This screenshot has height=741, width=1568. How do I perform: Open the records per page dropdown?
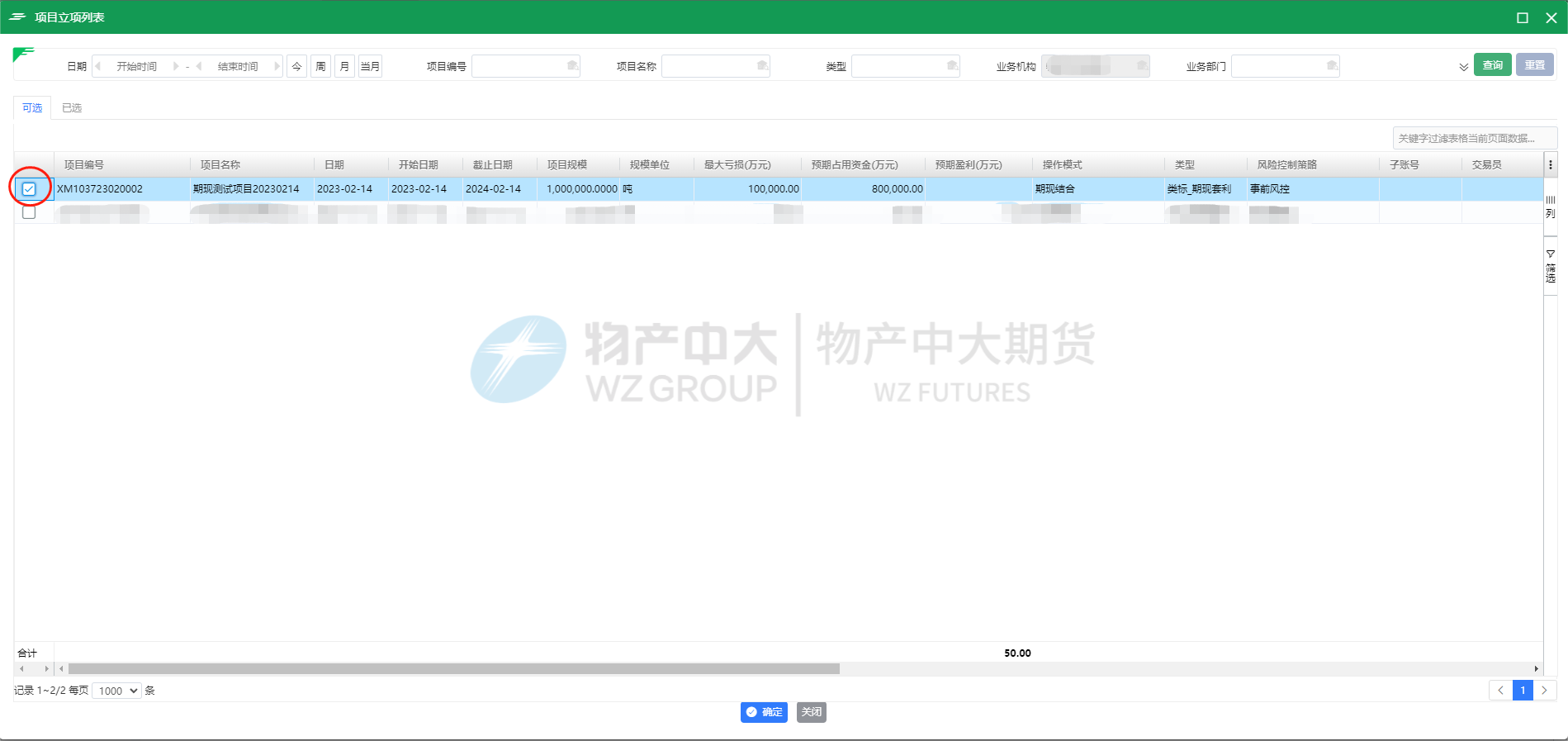[x=116, y=691]
